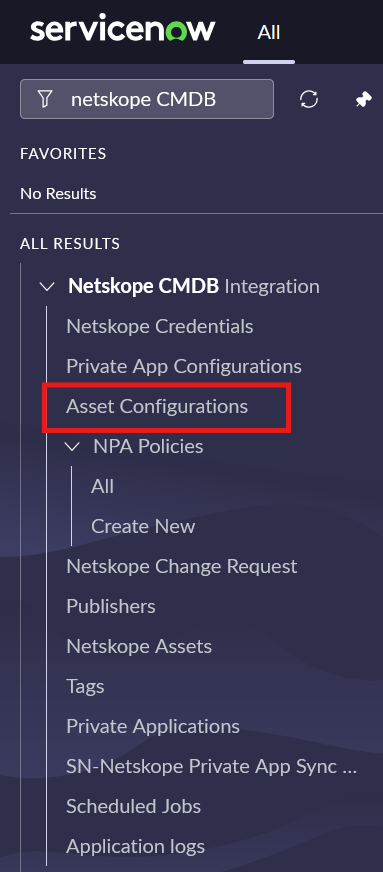The width and height of the screenshot is (383, 872).
Task: Click the ServiceNow logo
Action: coord(122,30)
